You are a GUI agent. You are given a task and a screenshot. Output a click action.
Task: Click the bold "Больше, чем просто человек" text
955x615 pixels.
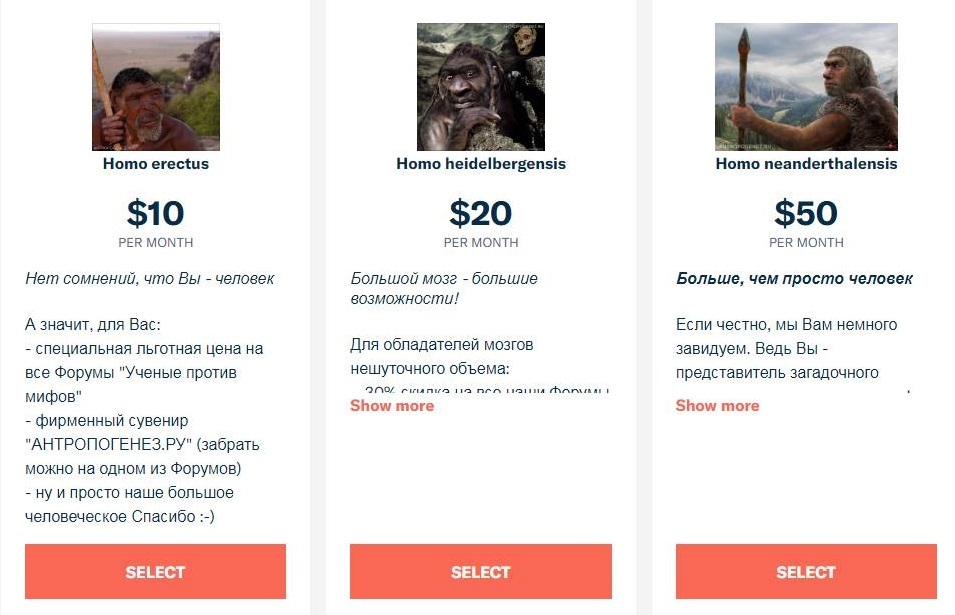coord(794,279)
